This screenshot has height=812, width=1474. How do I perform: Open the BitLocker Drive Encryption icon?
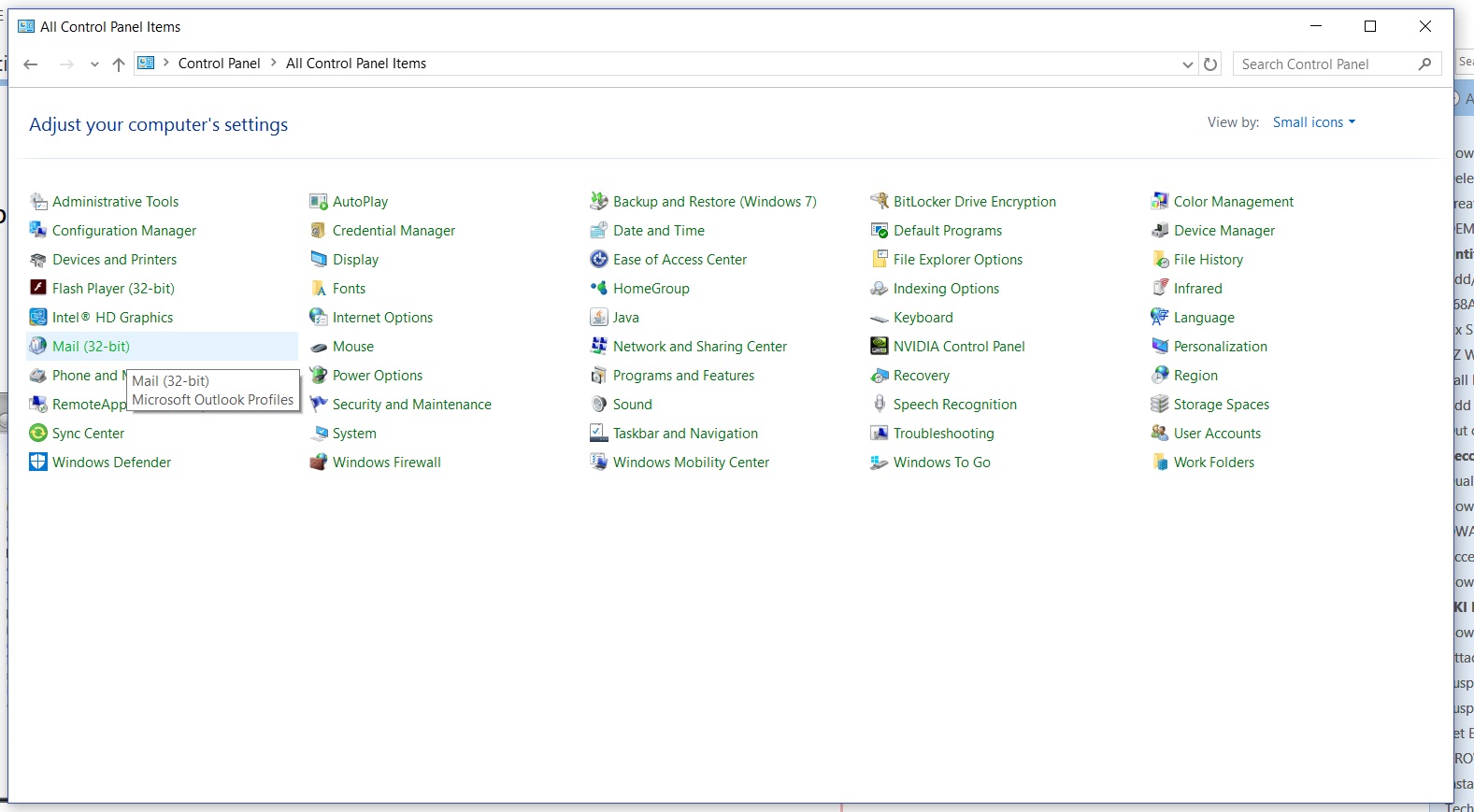click(880, 202)
